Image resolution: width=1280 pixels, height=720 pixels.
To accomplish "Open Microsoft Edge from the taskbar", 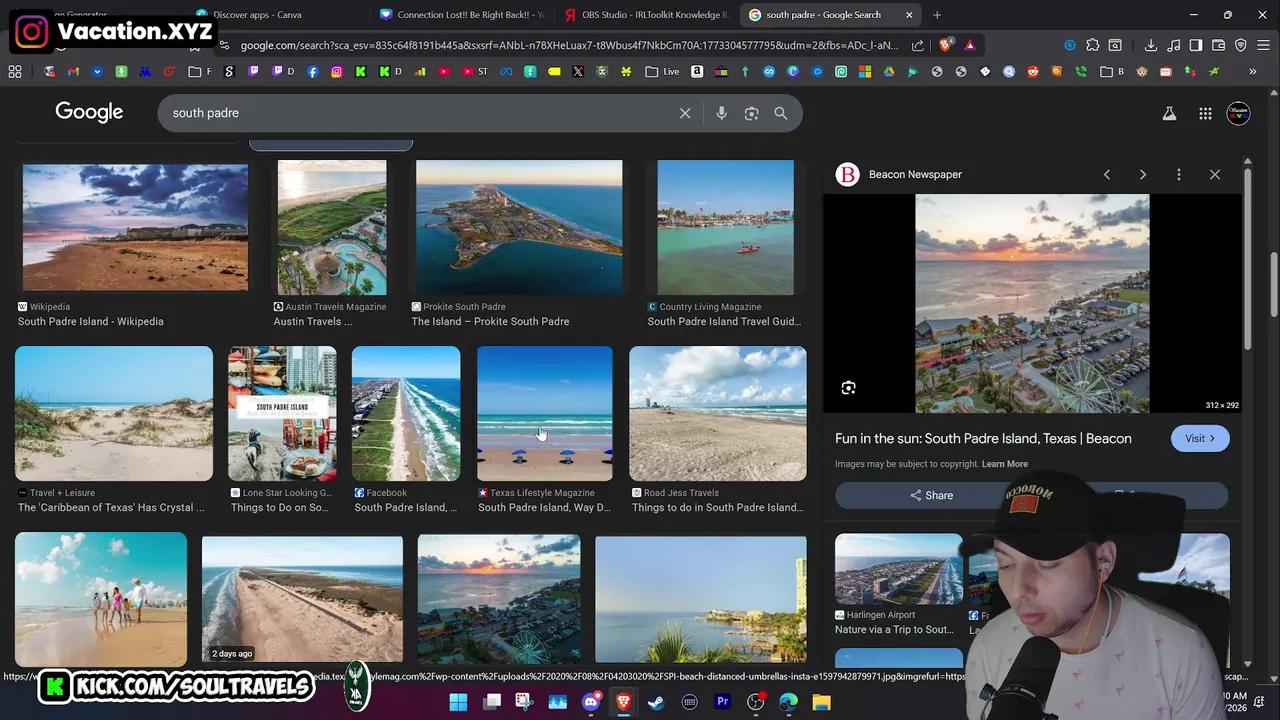I will point(788,702).
